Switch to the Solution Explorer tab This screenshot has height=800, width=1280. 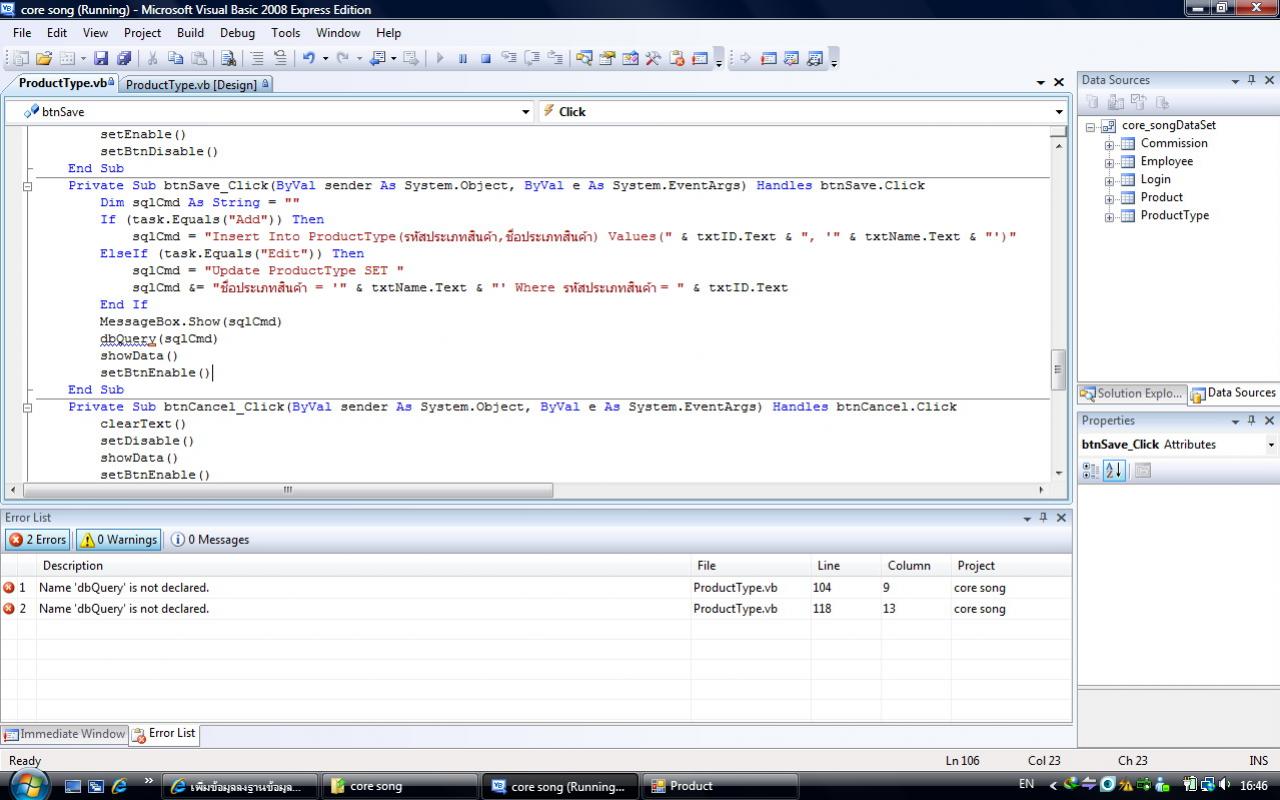(1132, 393)
